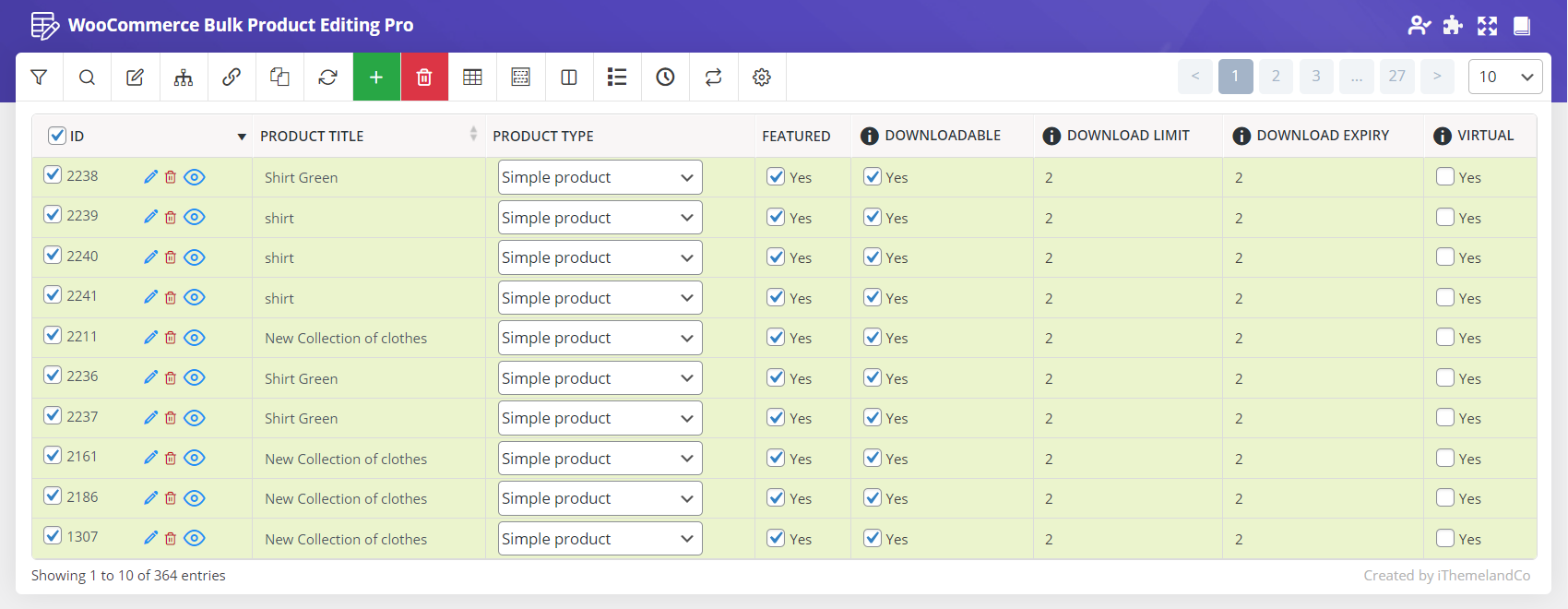Uncheck the Featured checkbox for product 2239
Screen dimensions: 1568x609
click(x=776, y=218)
